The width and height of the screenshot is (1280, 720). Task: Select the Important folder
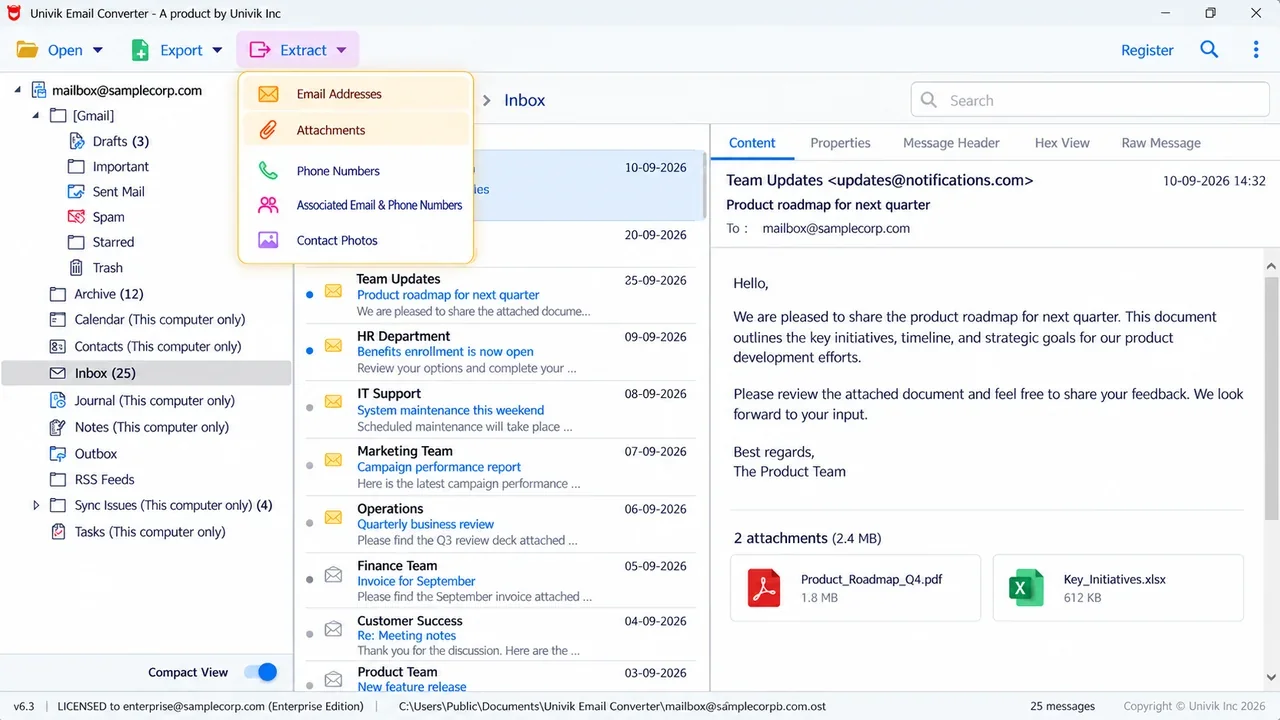(121, 166)
